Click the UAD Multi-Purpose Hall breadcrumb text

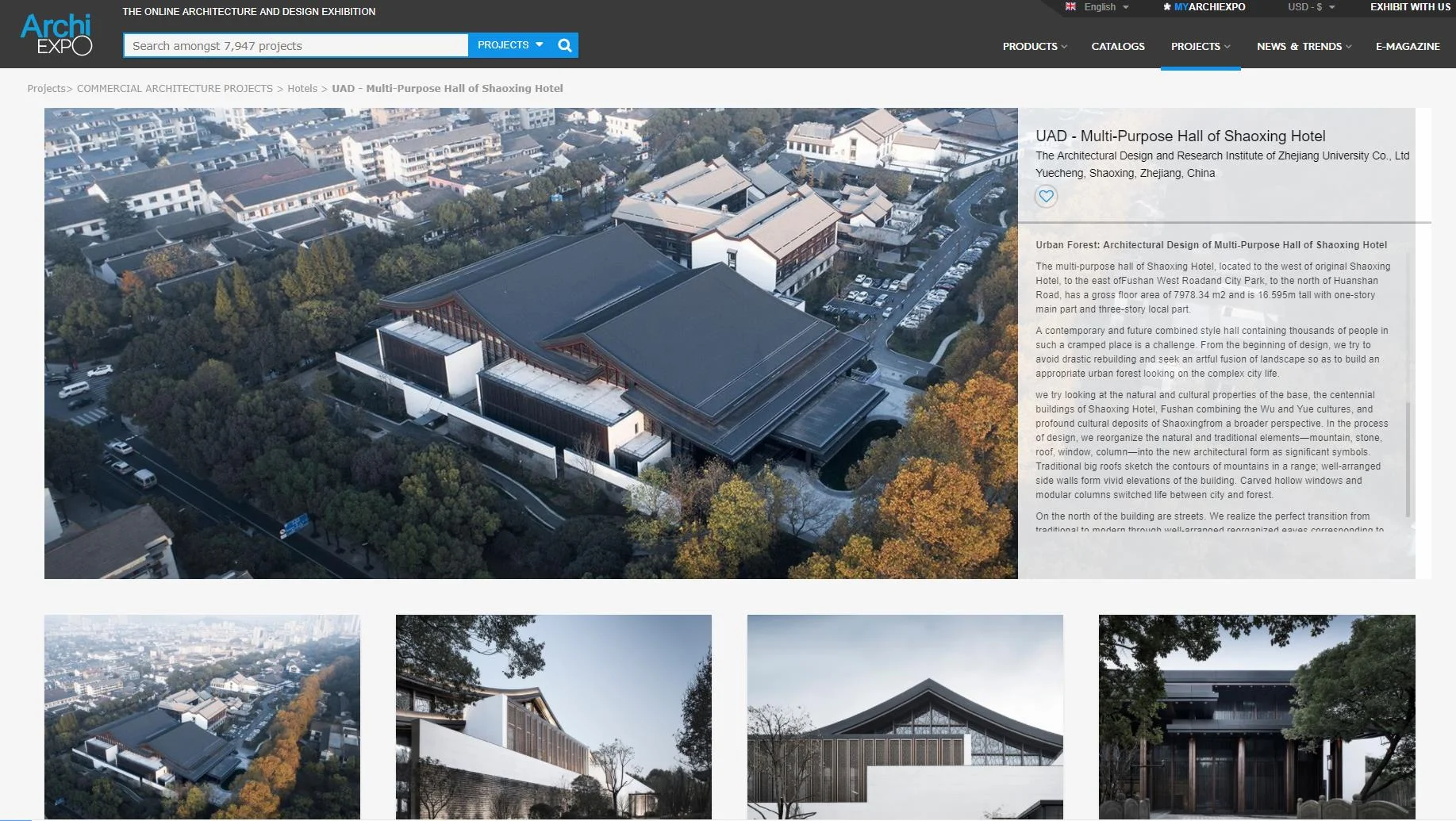448,89
